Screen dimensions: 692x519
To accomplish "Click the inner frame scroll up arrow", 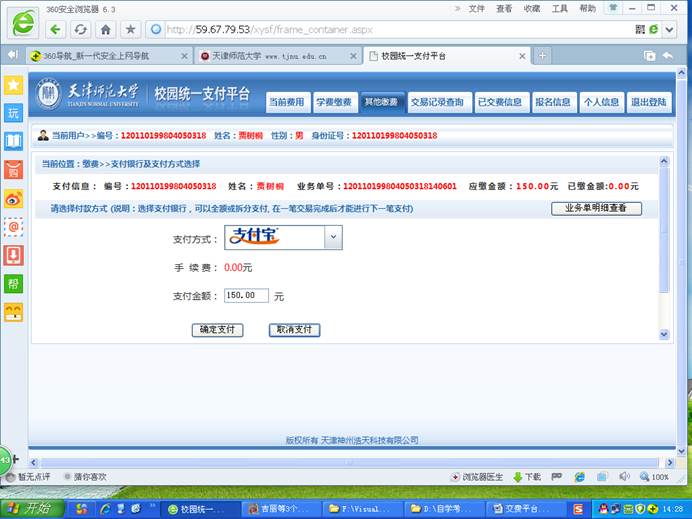I will (x=664, y=162).
